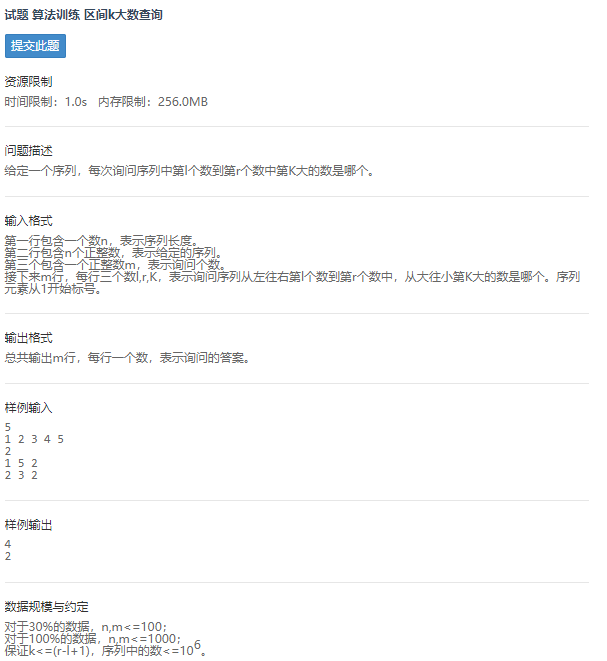607x661 pixels.
Task: Click the line 第一行包含一个数n，表示序列长度
Action: pos(102,241)
